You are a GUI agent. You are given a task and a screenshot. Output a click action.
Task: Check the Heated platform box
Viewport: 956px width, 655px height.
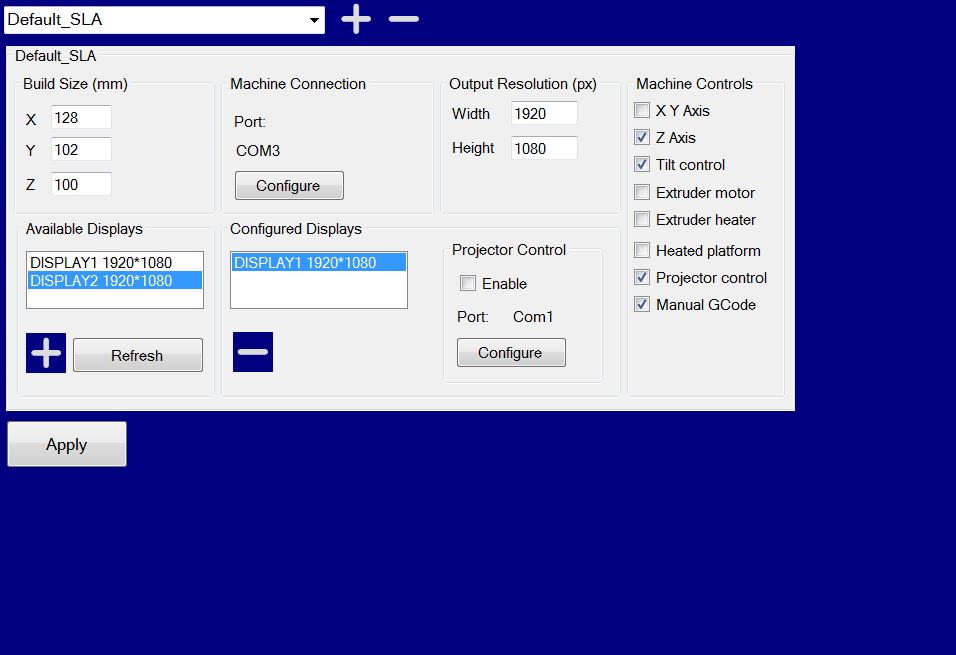[642, 251]
